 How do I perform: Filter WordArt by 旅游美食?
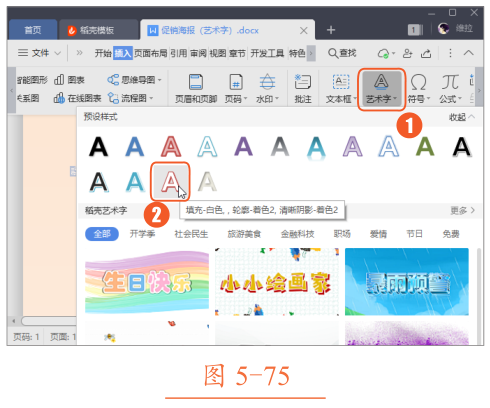244,234
